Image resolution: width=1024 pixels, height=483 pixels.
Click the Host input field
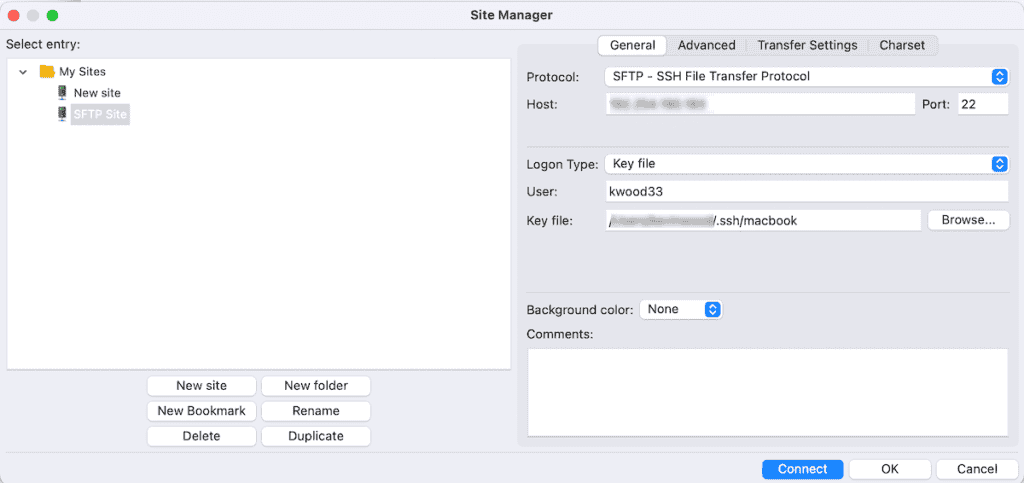(760, 104)
